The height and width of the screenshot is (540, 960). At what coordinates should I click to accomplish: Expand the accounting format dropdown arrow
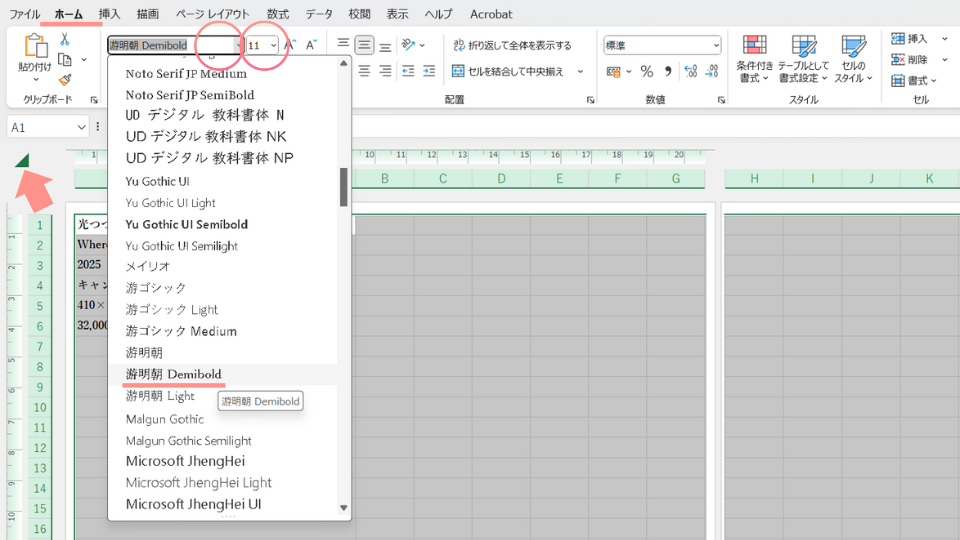pyautogui.click(x=629, y=72)
